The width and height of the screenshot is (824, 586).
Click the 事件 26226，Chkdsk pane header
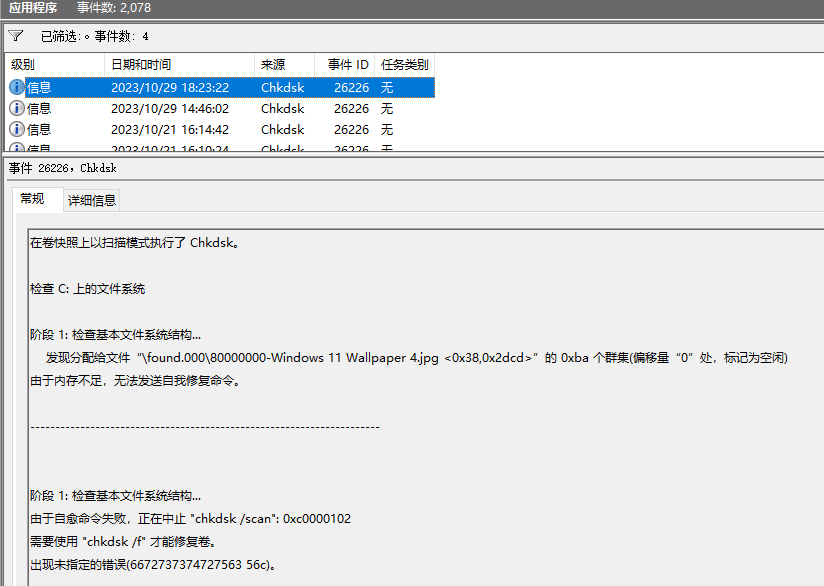tap(62, 168)
